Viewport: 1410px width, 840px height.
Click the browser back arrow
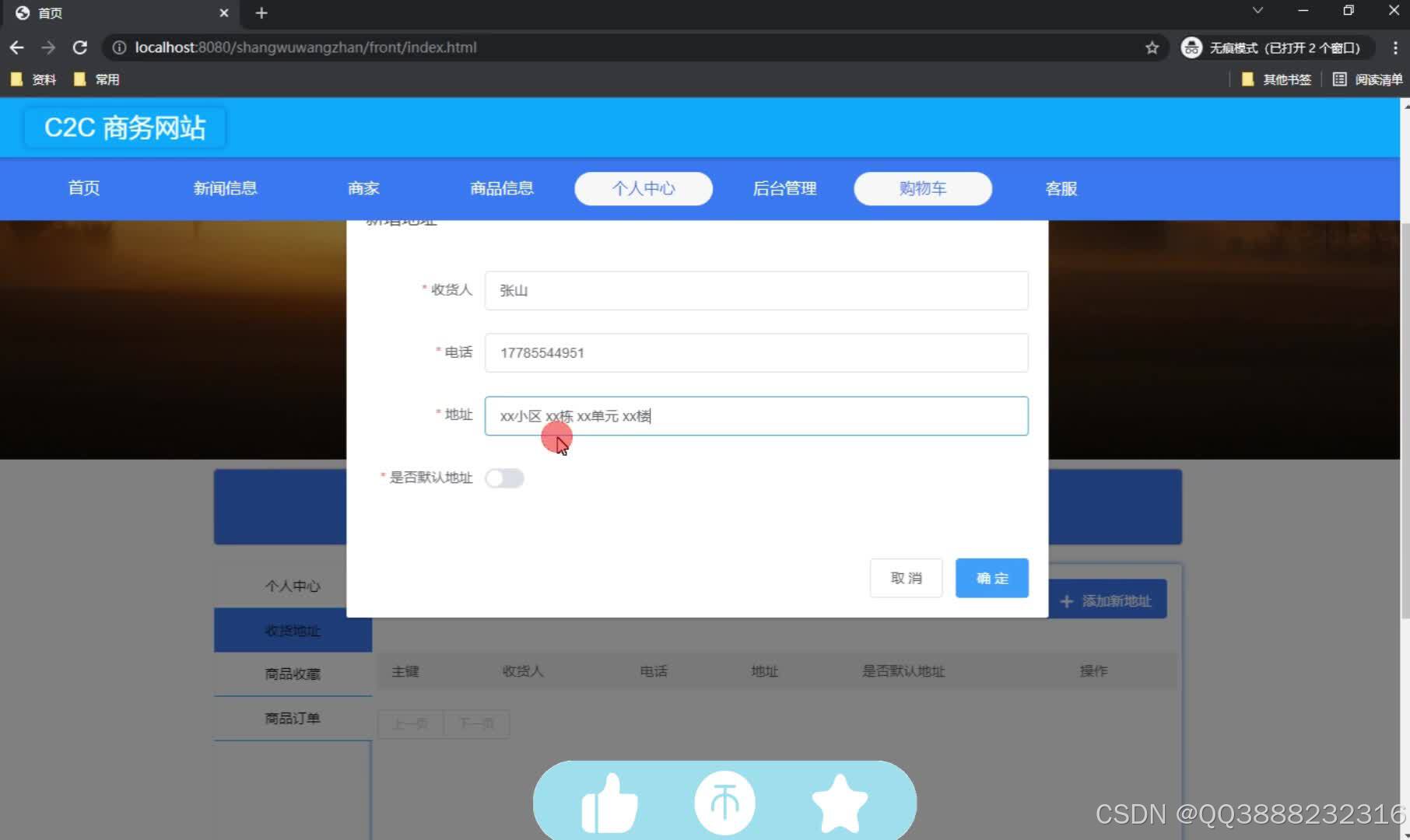click(17, 47)
